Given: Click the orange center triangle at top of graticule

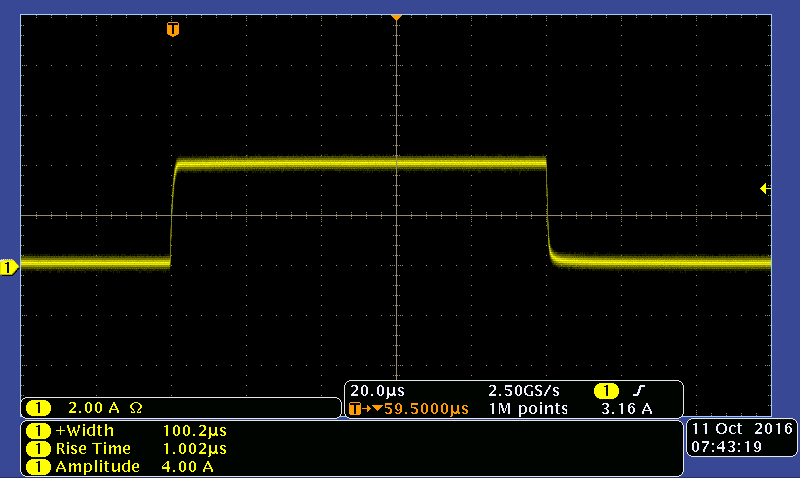Looking at the screenshot, I should [x=397, y=18].
